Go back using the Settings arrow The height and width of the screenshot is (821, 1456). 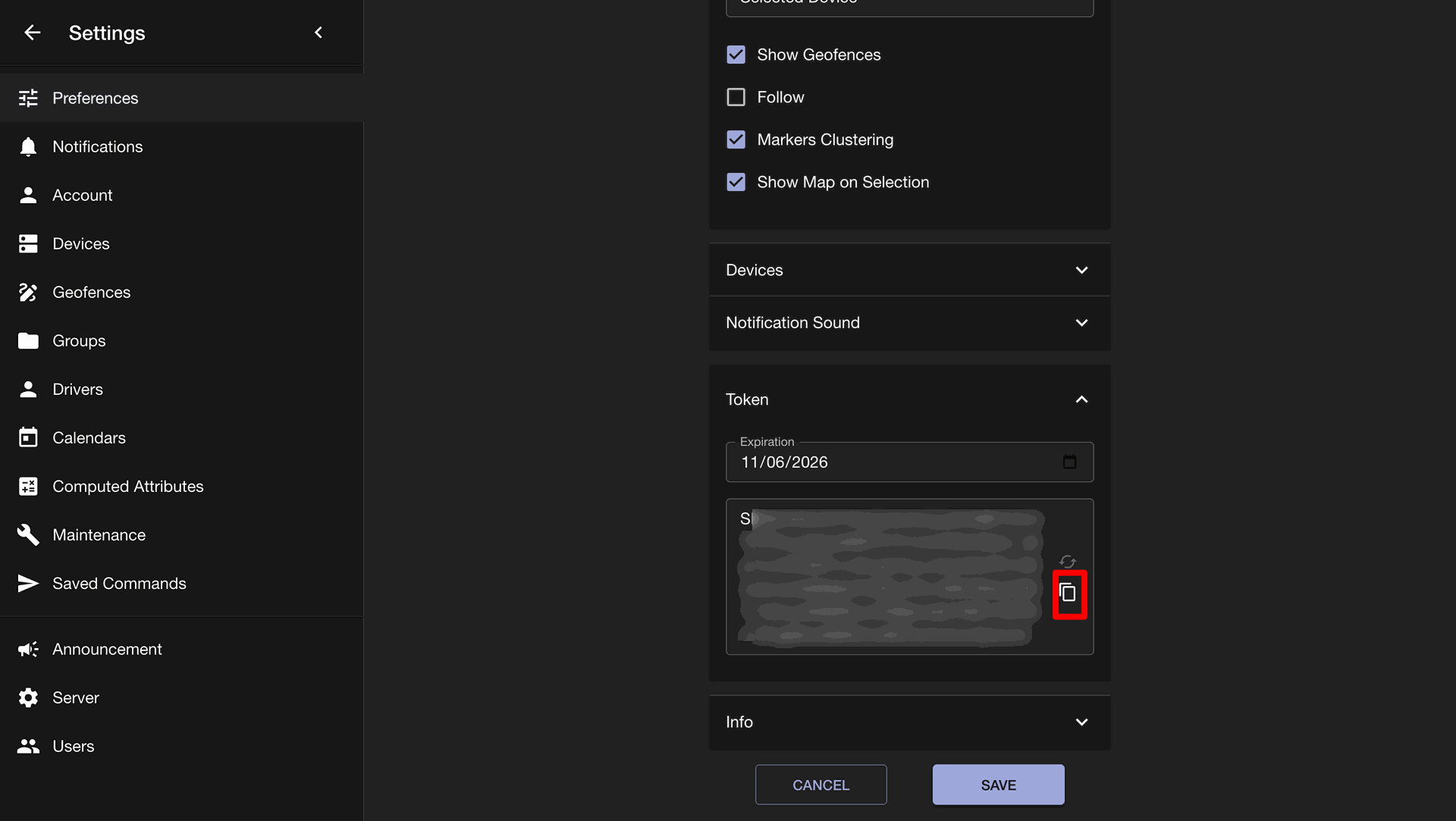click(32, 33)
